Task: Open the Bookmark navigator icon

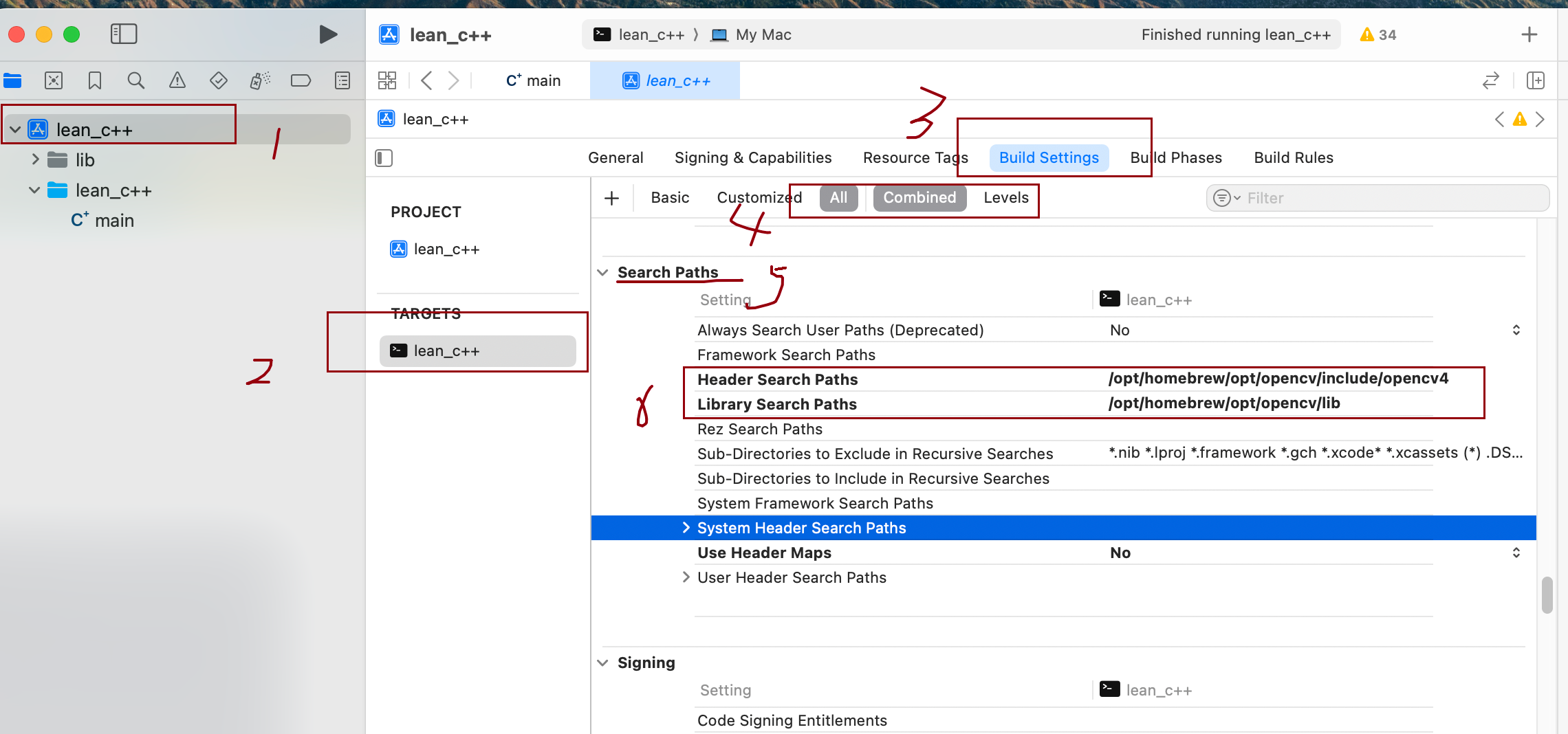Action: pos(95,81)
